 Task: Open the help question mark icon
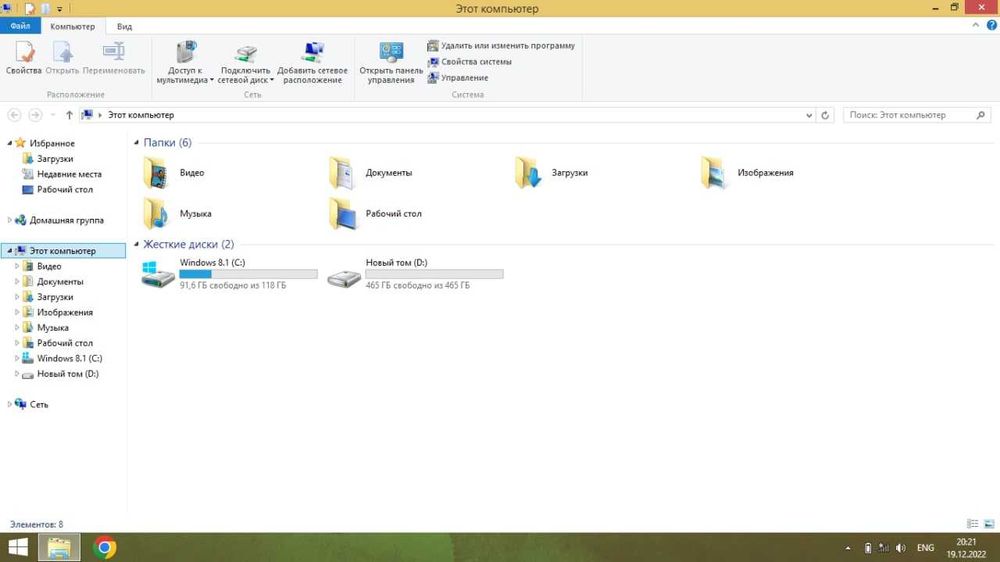click(992, 26)
